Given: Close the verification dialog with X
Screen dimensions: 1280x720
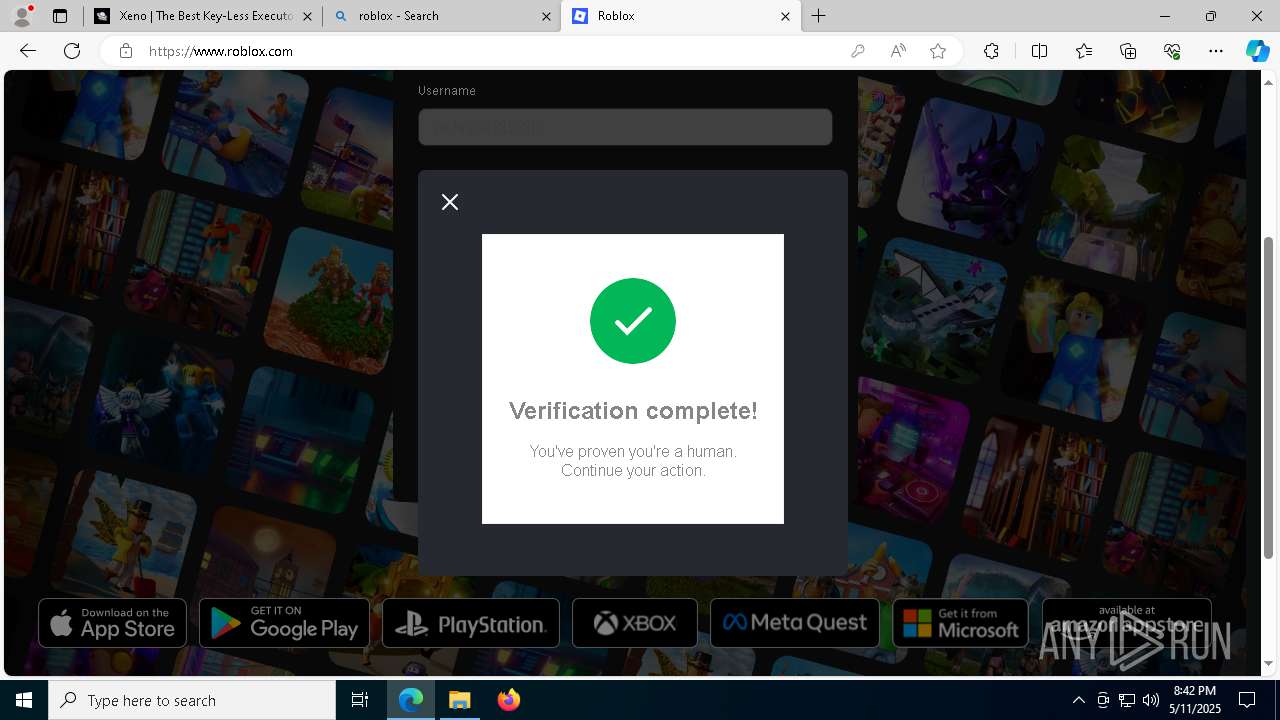Looking at the screenshot, I should pos(450,202).
